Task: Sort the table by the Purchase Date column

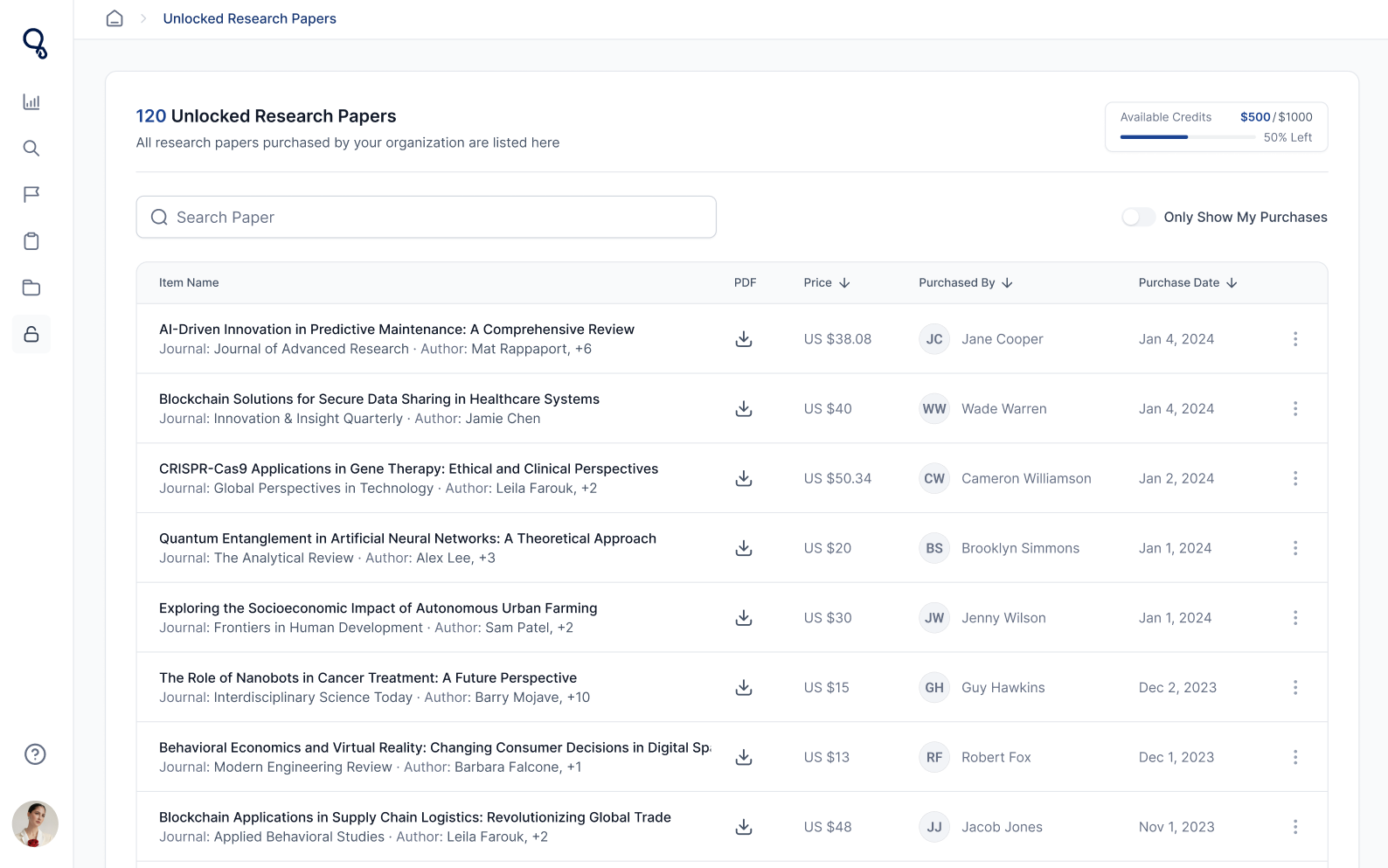Action: [1188, 283]
